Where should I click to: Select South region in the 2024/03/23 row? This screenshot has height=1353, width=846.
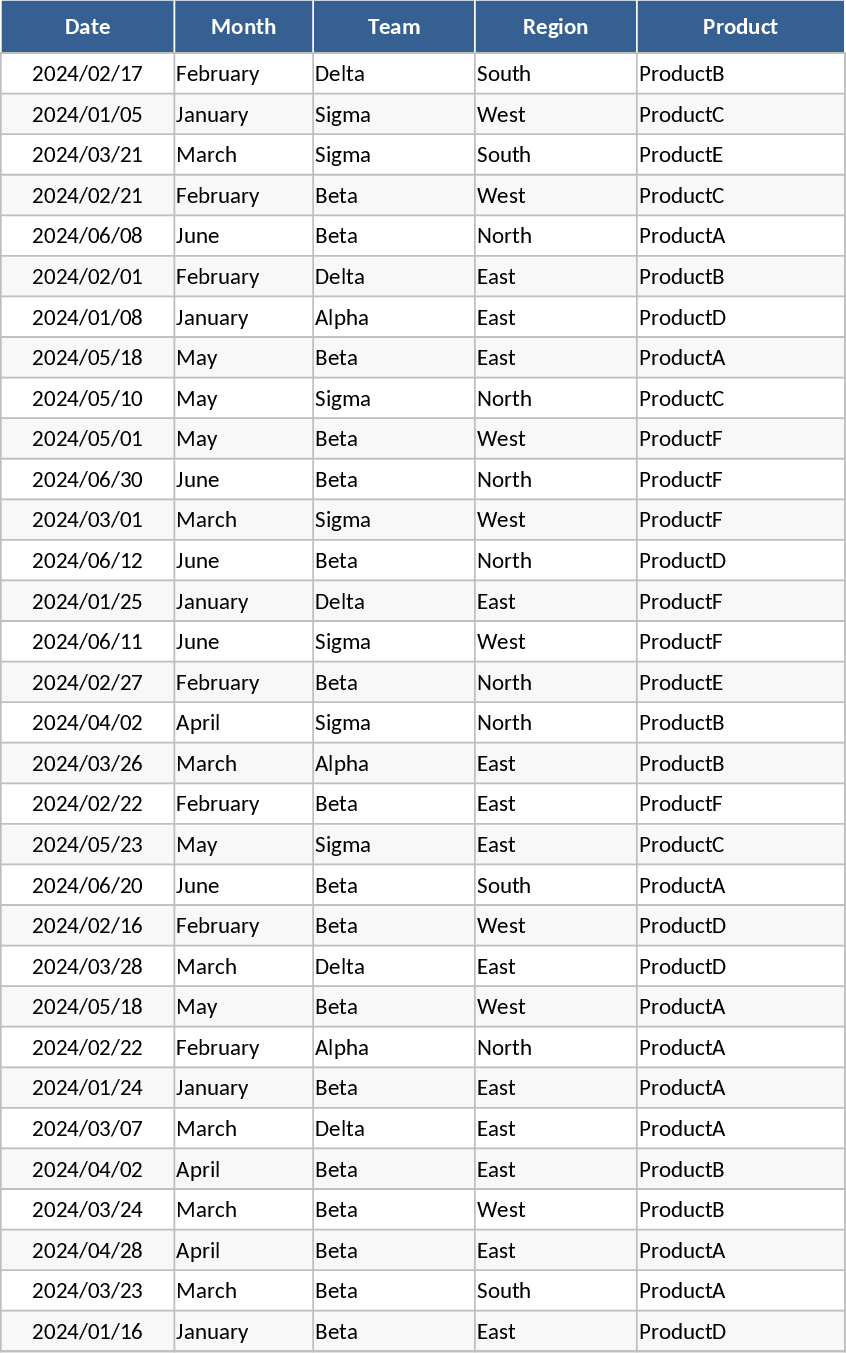pos(504,1291)
